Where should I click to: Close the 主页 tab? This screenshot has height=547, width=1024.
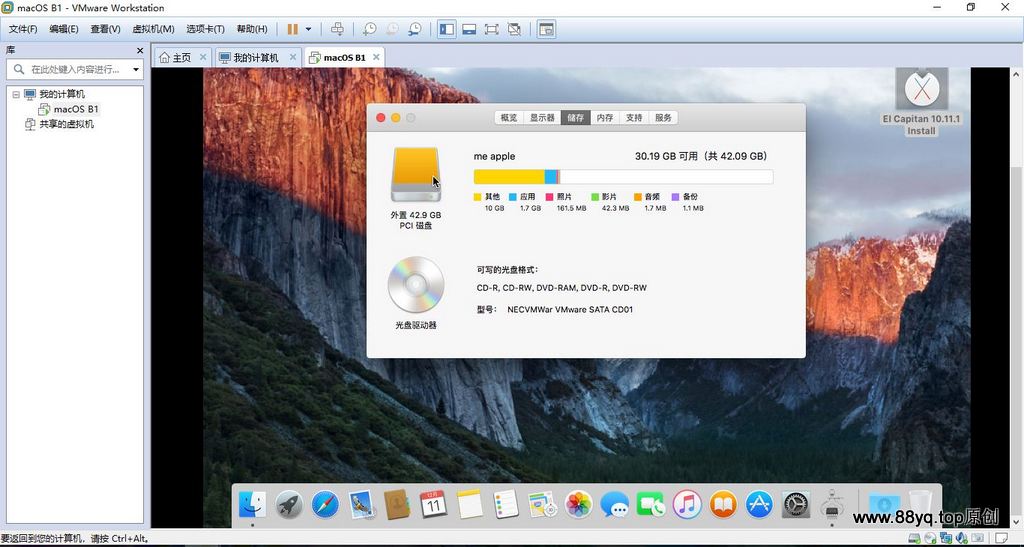(202, 57)
